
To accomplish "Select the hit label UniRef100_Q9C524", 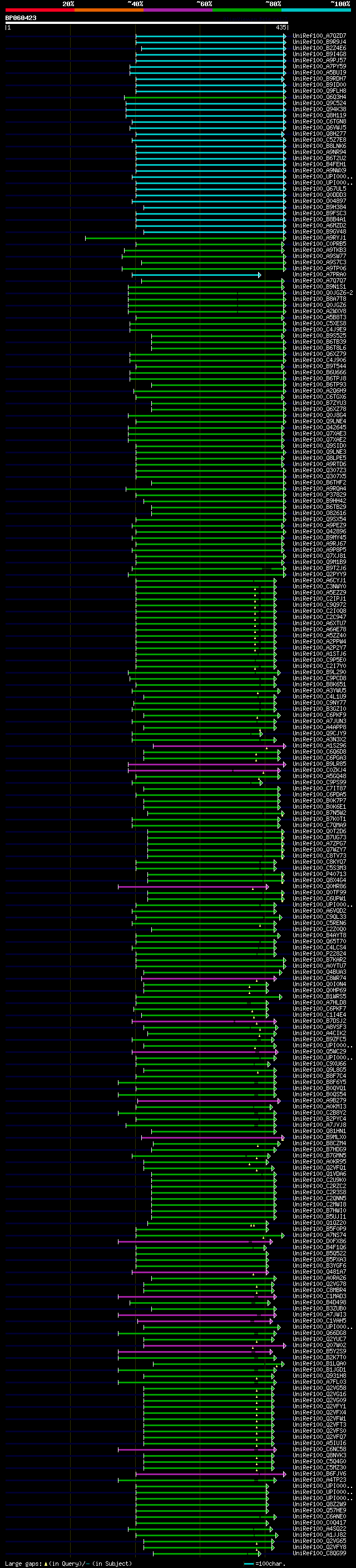I will [319, 103].
